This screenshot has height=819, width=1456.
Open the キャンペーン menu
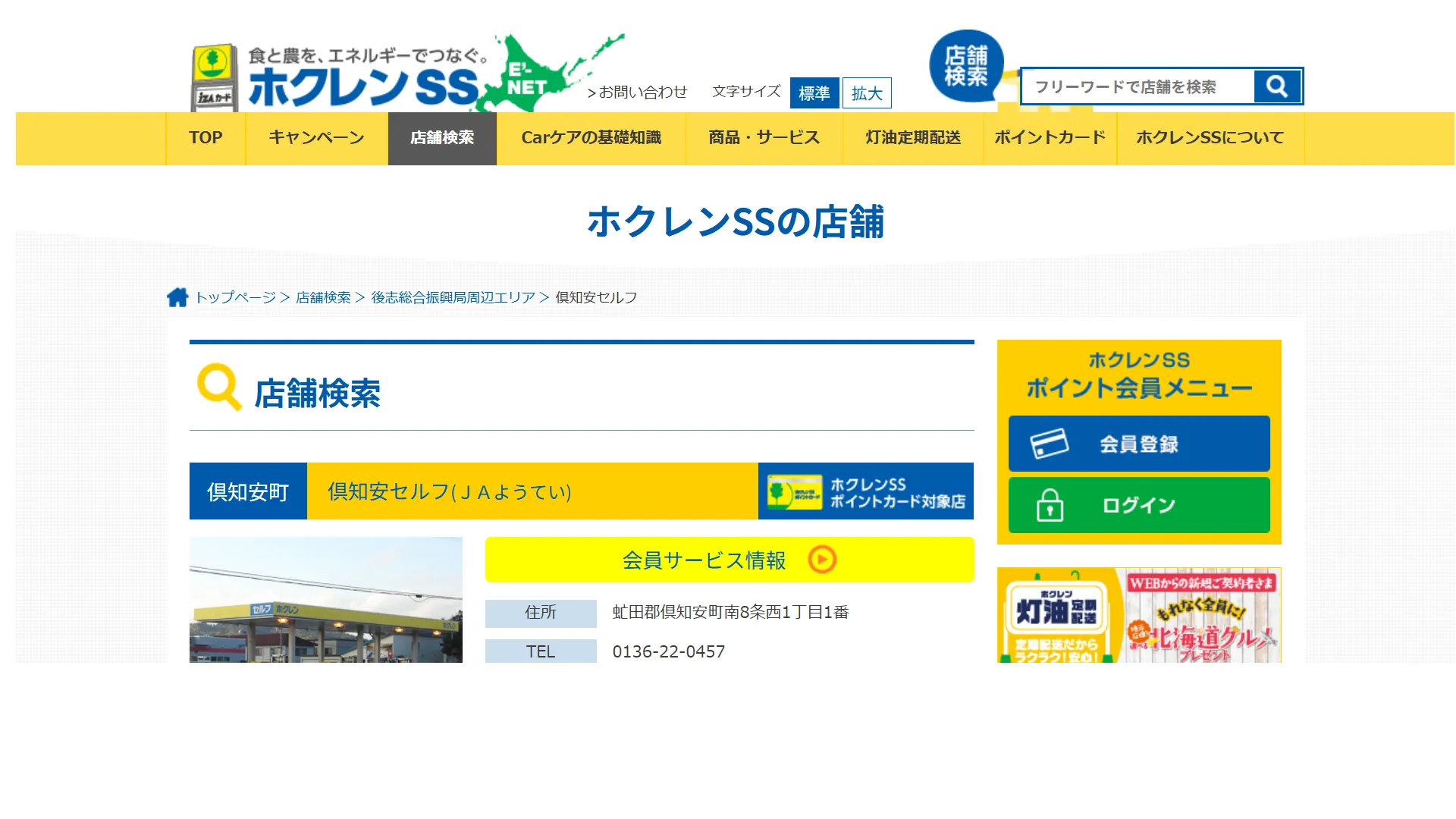pyautogui.click(x=317, y=138)
